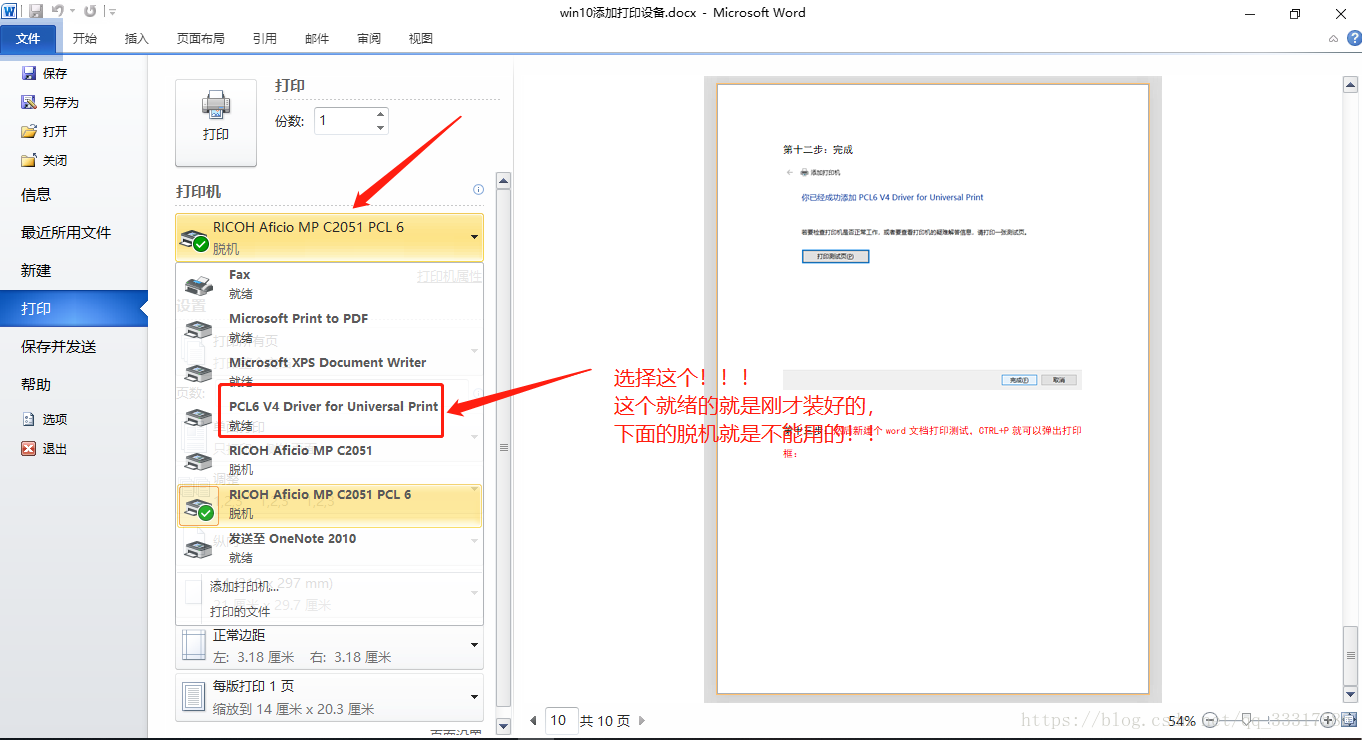Click the print settings scrollbar up arrow
The image size is (1362, 740).
point(503,182)
